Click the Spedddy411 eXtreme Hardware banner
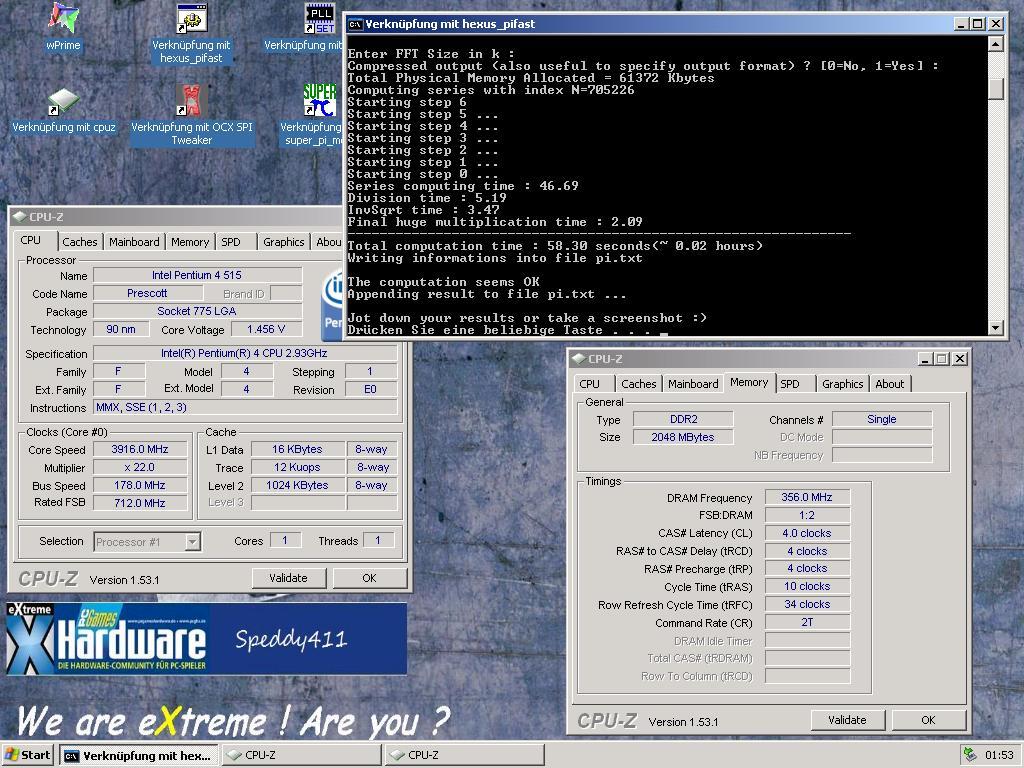 pos(206,639)
